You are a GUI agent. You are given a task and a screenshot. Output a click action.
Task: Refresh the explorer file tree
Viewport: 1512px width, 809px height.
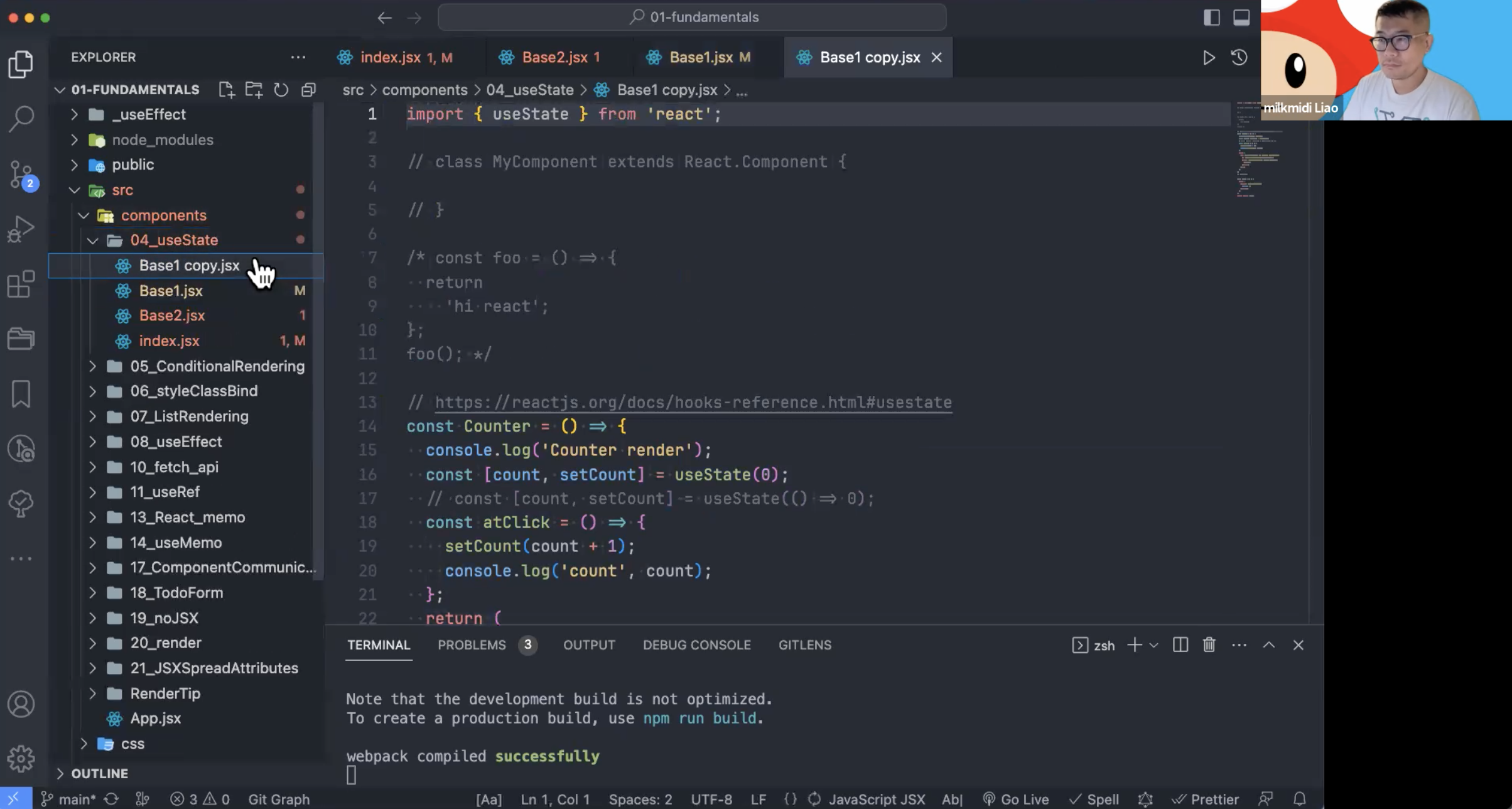click(x=281, y=90)
